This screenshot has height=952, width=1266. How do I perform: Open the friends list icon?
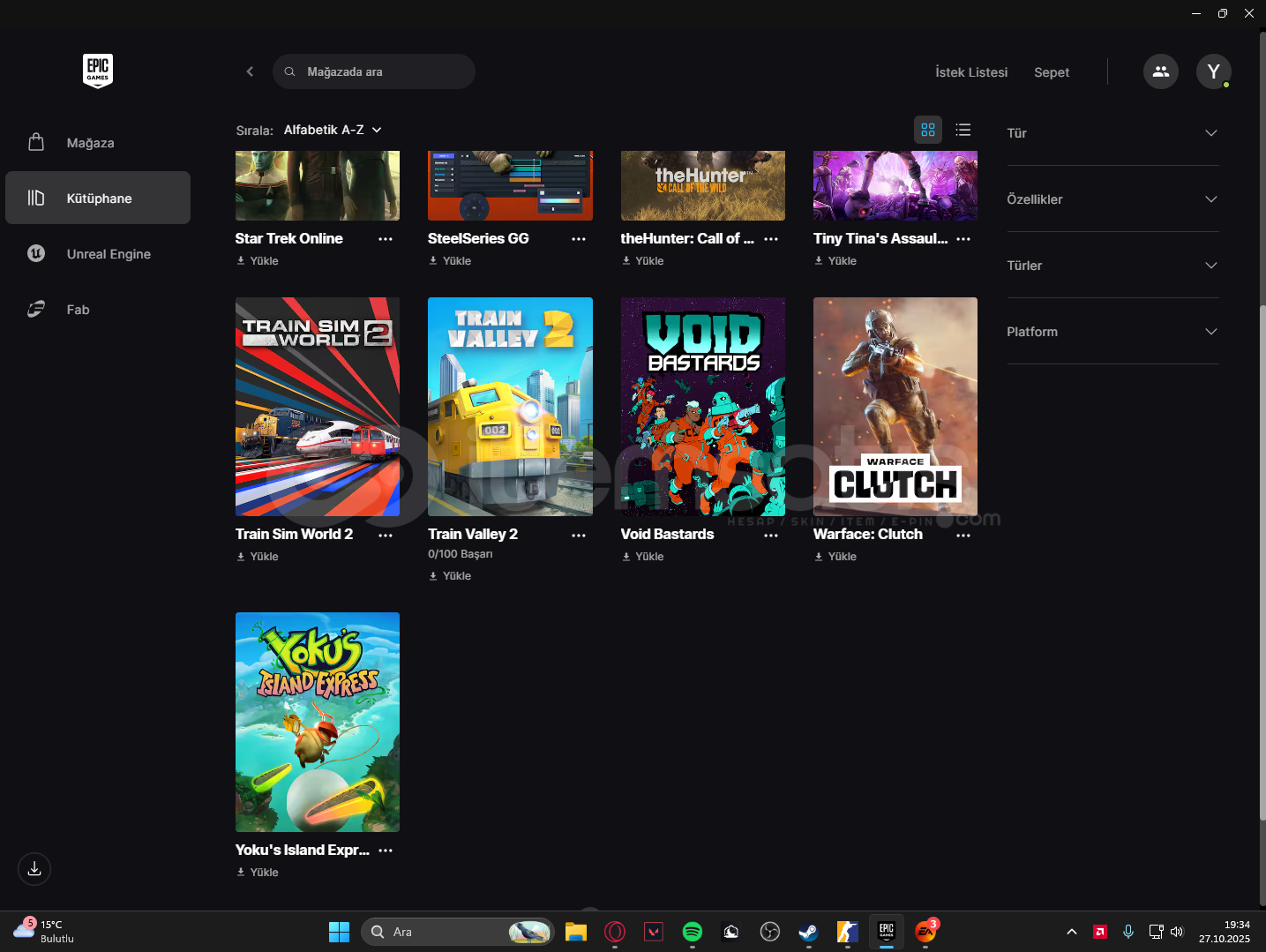tap(1160, 71)
